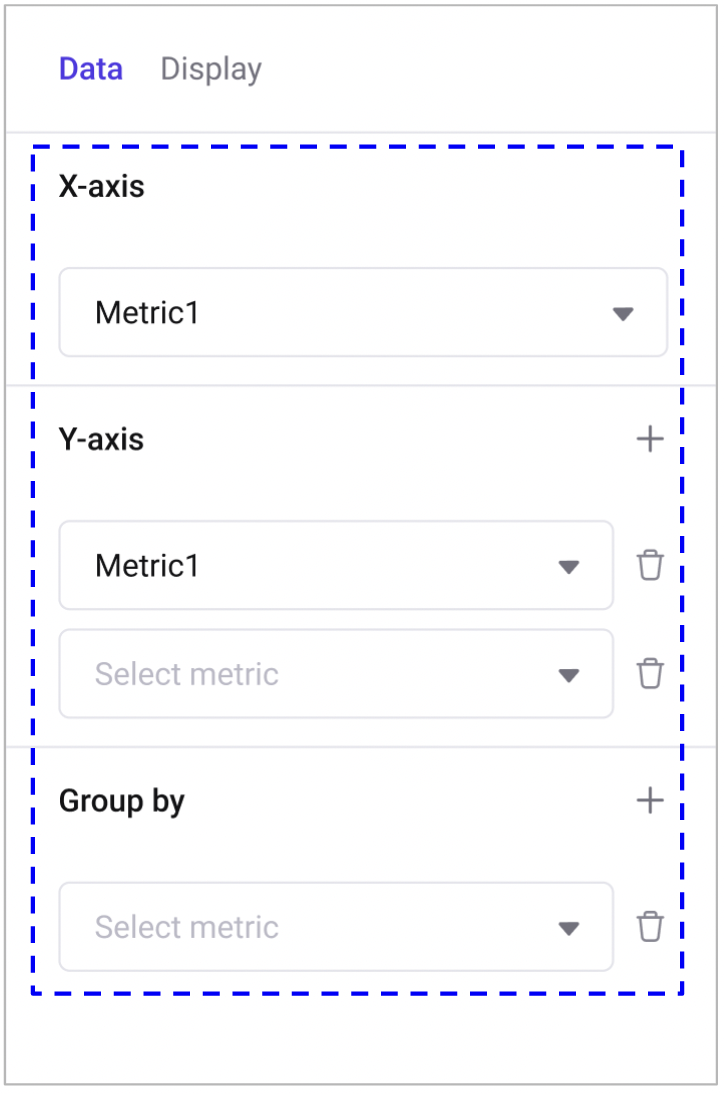Open the X-axis Metric1 dropdown
The height and width of the screenshot is (1094, 724).
362,312
